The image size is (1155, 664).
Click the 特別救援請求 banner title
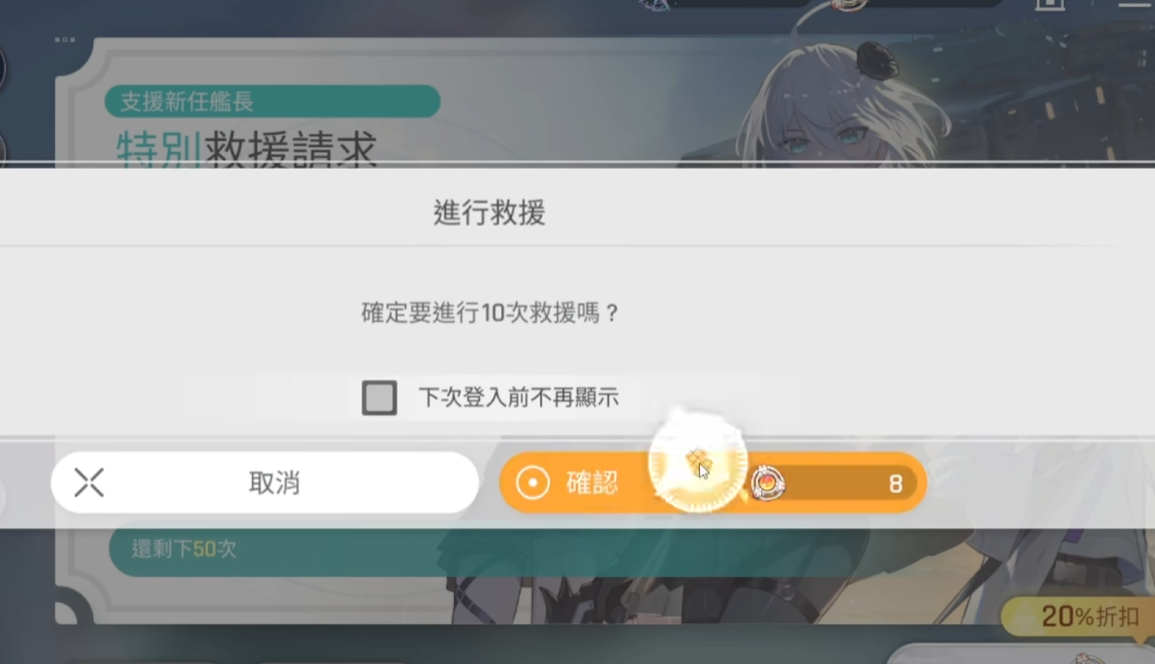tap(247, 146)
